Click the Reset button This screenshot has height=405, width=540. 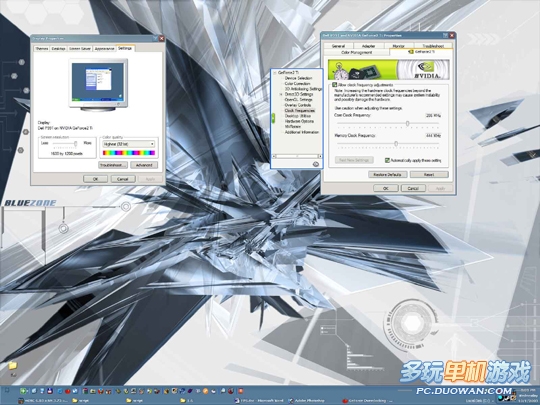point(429,175)
